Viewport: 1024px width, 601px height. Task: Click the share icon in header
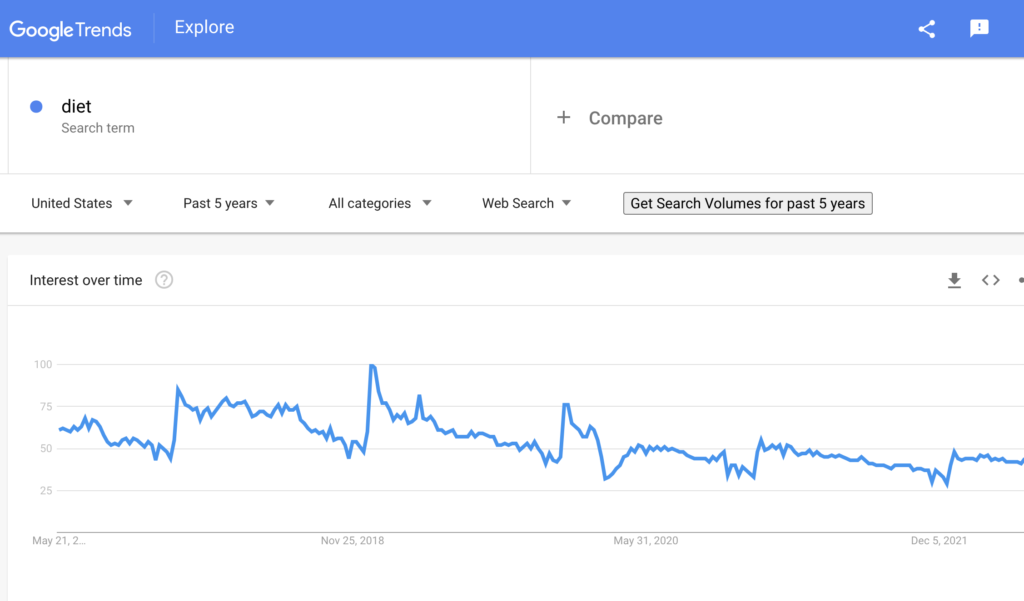tap(927, 29)
